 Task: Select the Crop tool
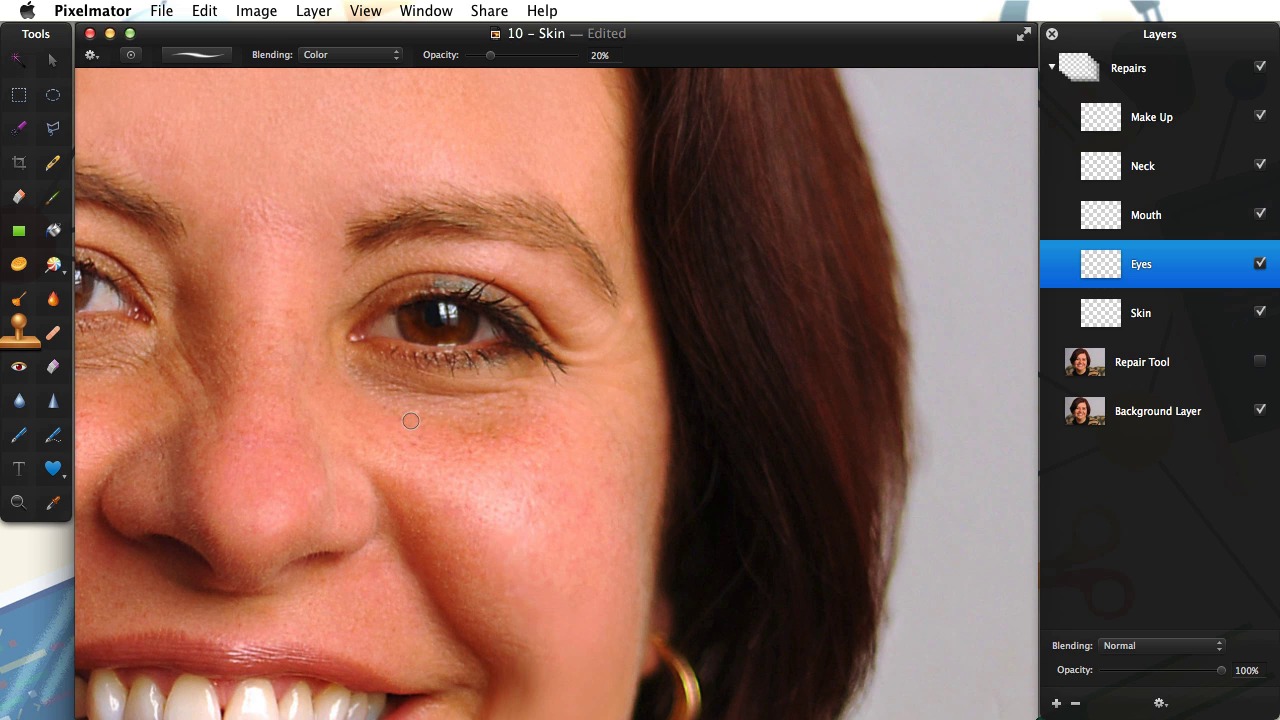[18, 162]
